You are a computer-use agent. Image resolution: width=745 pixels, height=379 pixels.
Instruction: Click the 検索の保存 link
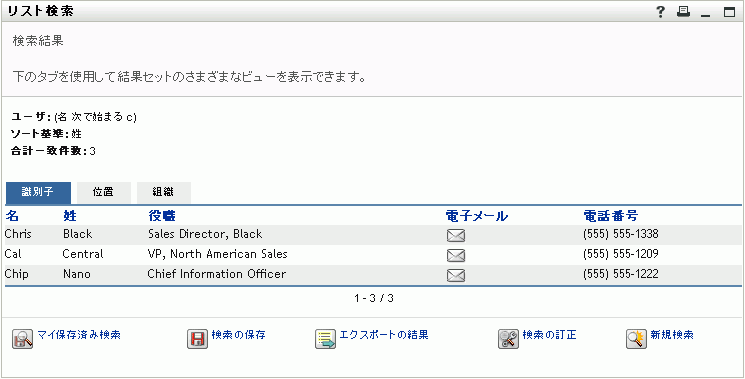coord(238,335)
